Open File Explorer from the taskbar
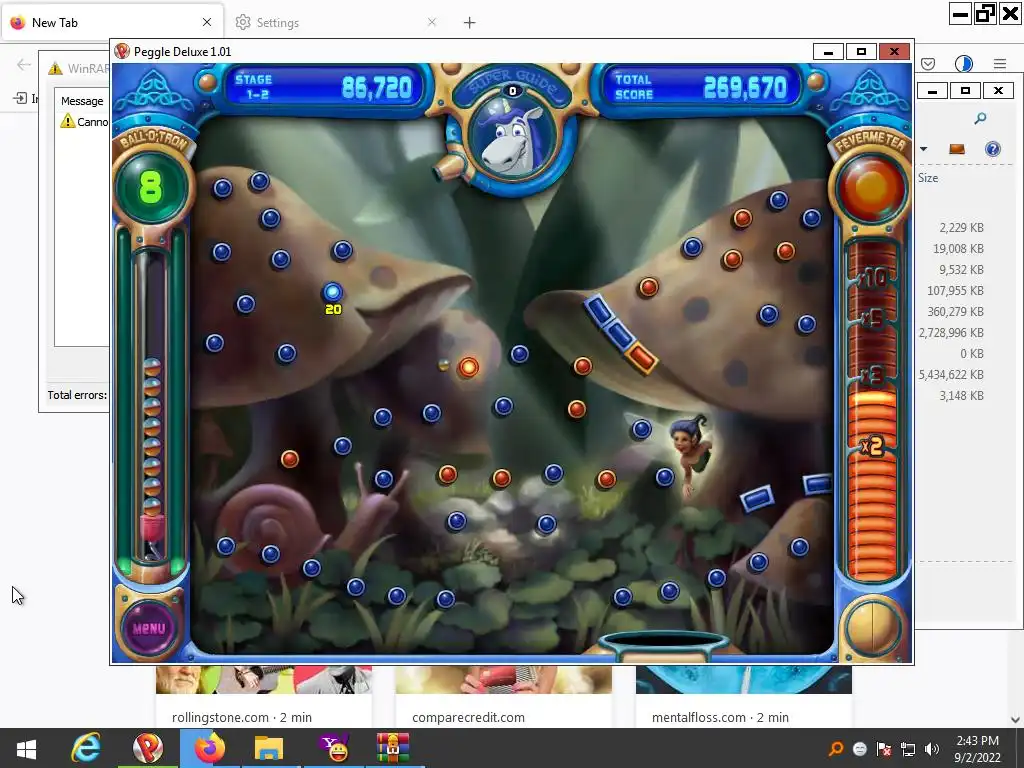The width and height of the screenshot is (1024, 768). tap(269, 748)
